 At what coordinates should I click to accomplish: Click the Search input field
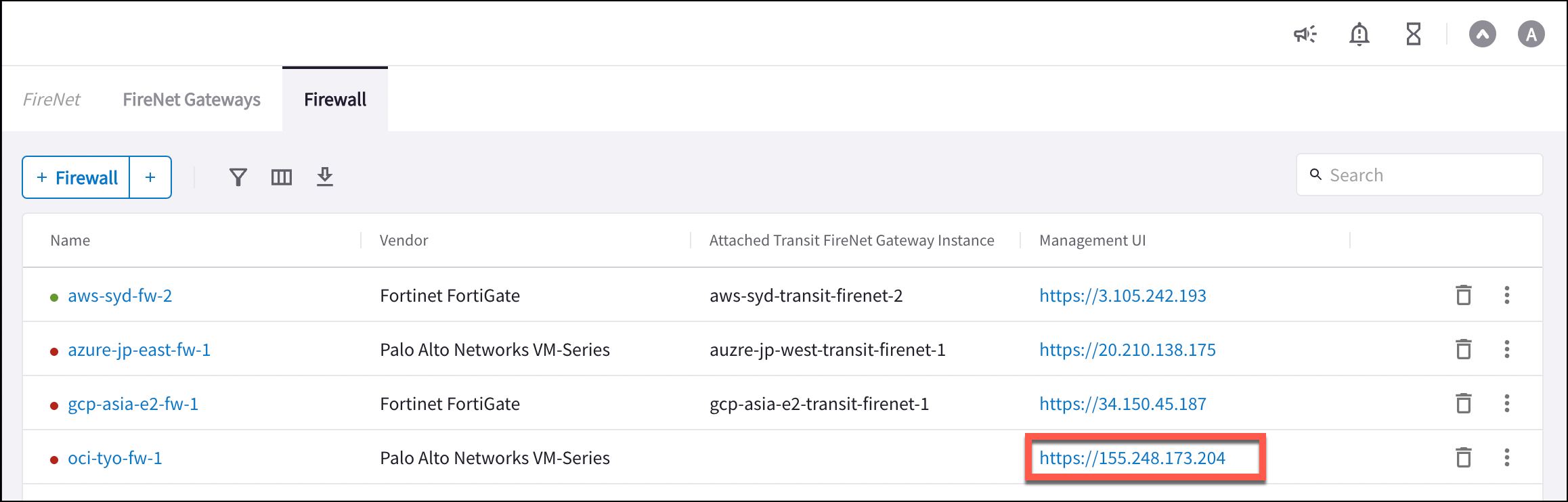1418,174
